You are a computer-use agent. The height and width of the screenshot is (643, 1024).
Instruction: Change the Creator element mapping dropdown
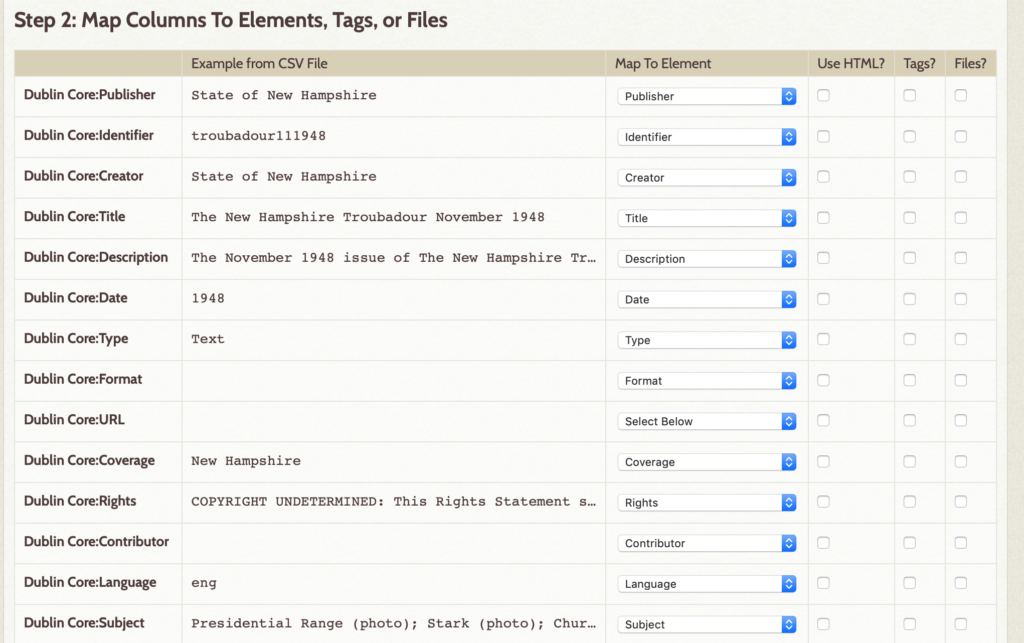(x=707, y=178)
